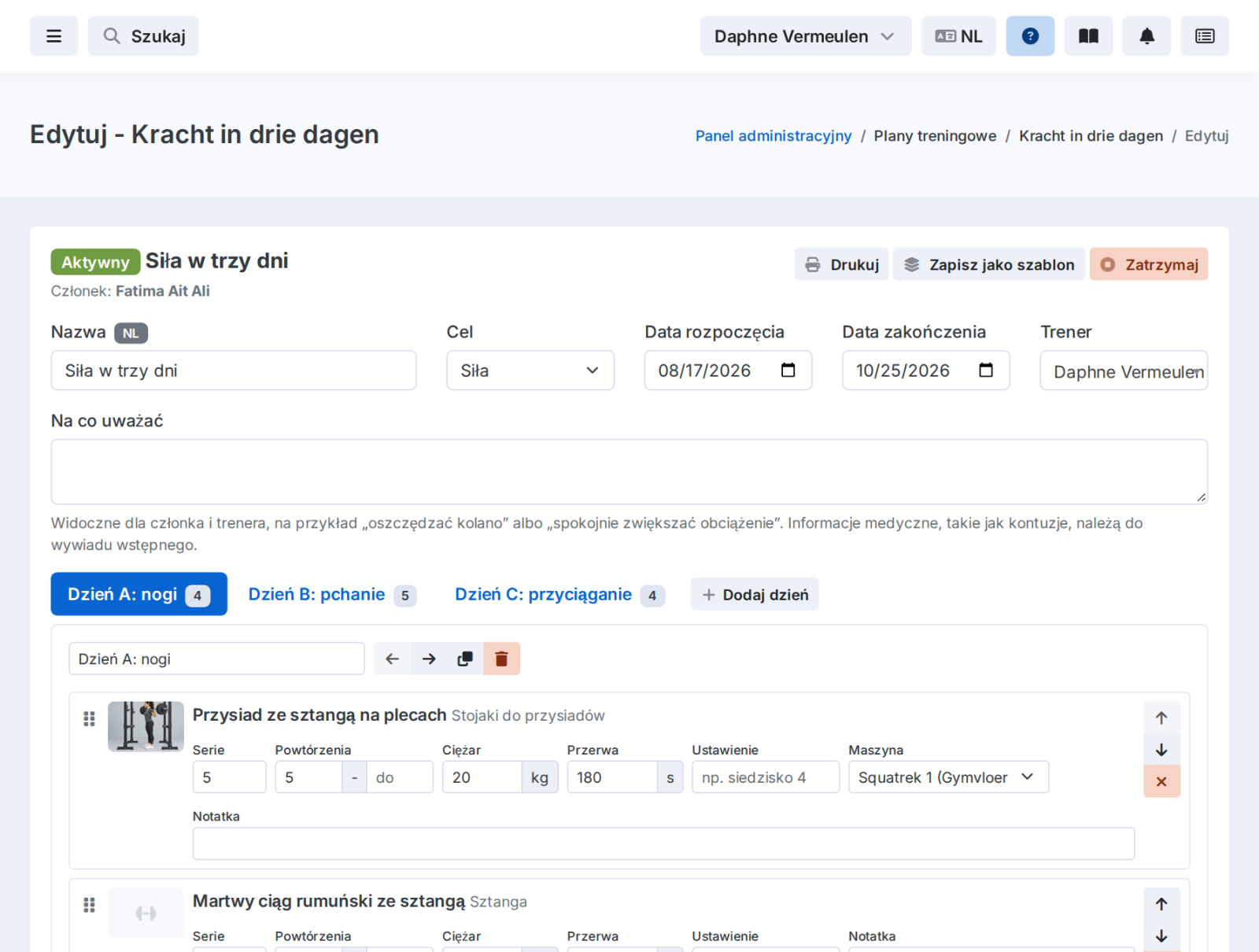
Task: Expand the Trener dropdown
Action: (1124, 371)
